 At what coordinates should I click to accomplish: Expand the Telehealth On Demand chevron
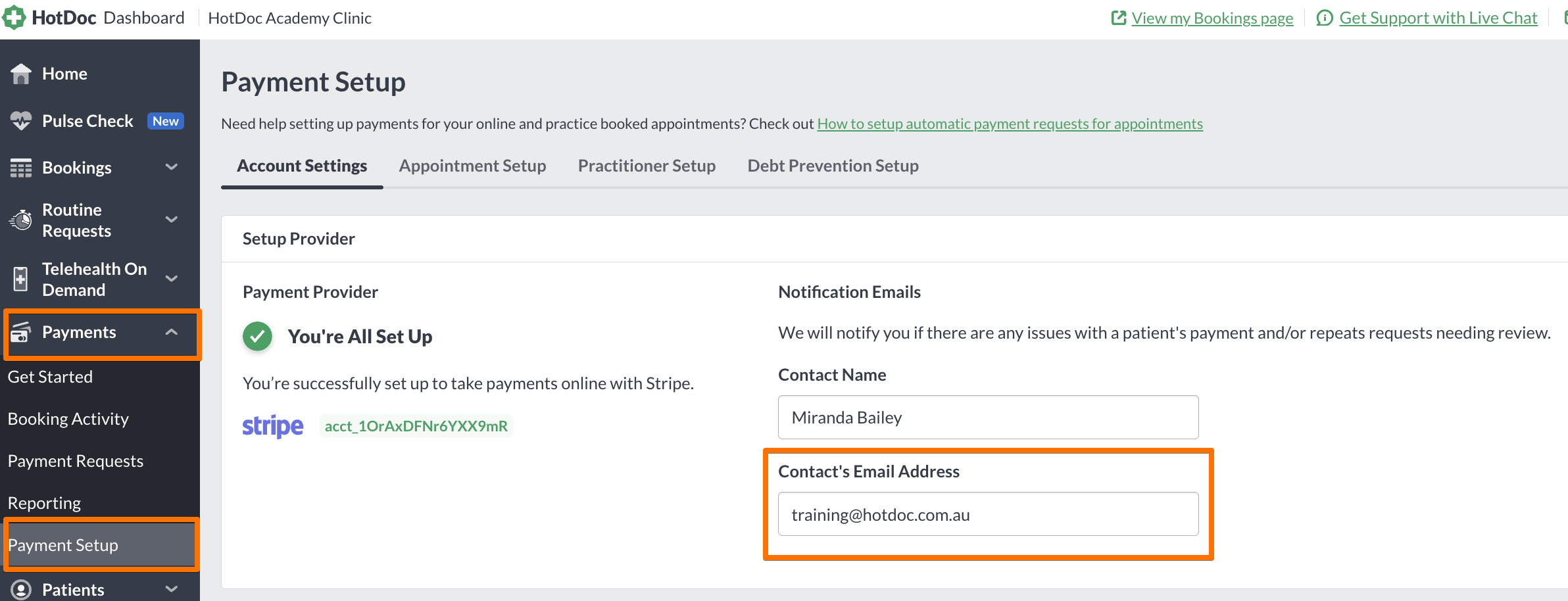(x=172, y=278)
